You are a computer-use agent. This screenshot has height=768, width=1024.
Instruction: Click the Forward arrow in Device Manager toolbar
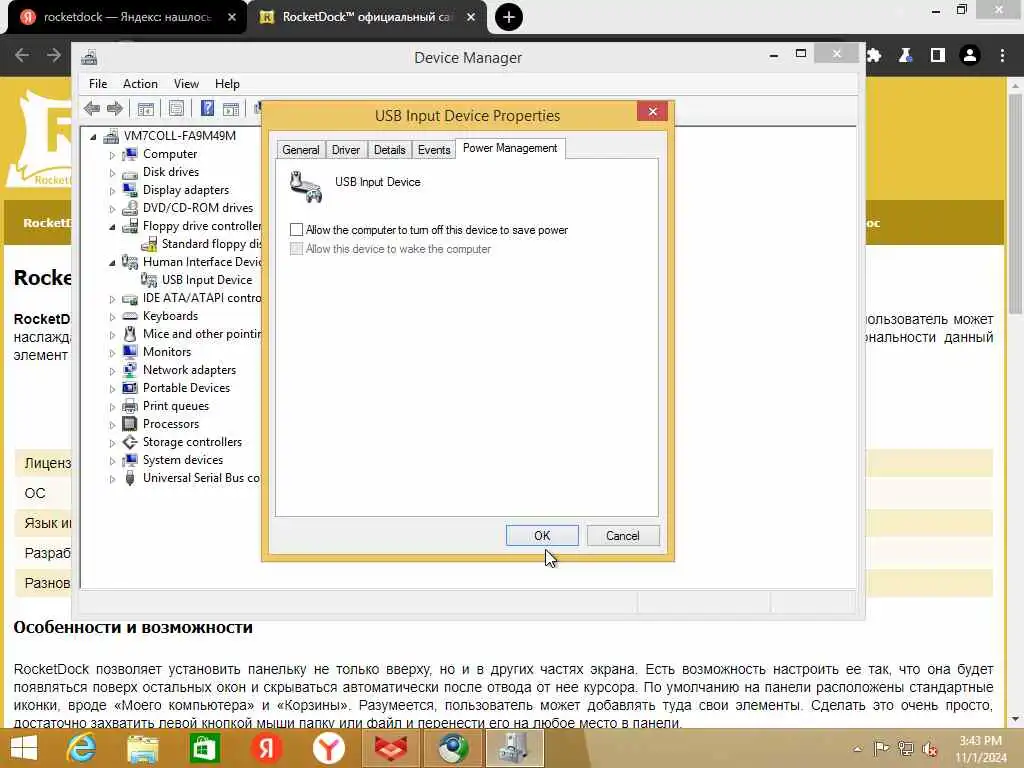pyautogui.click(x=115, y=108)
